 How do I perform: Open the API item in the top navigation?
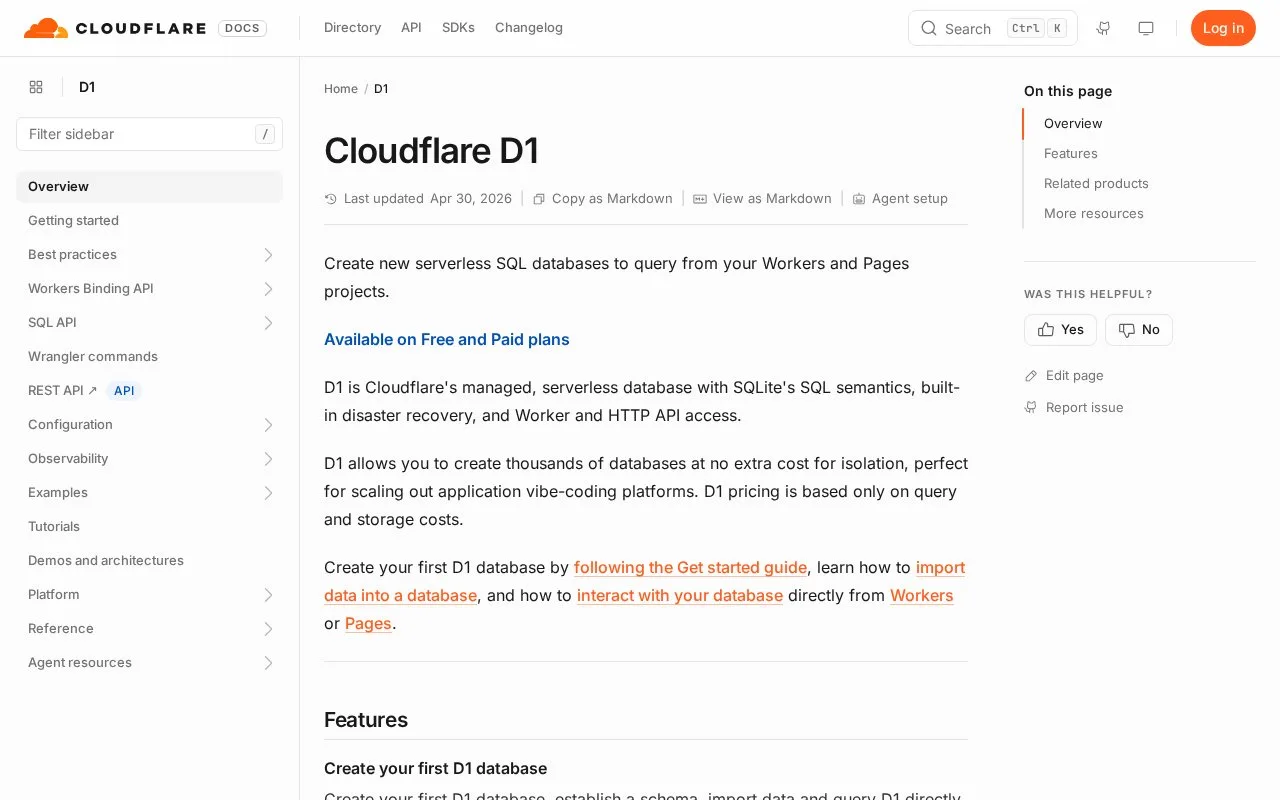point(411,28)
